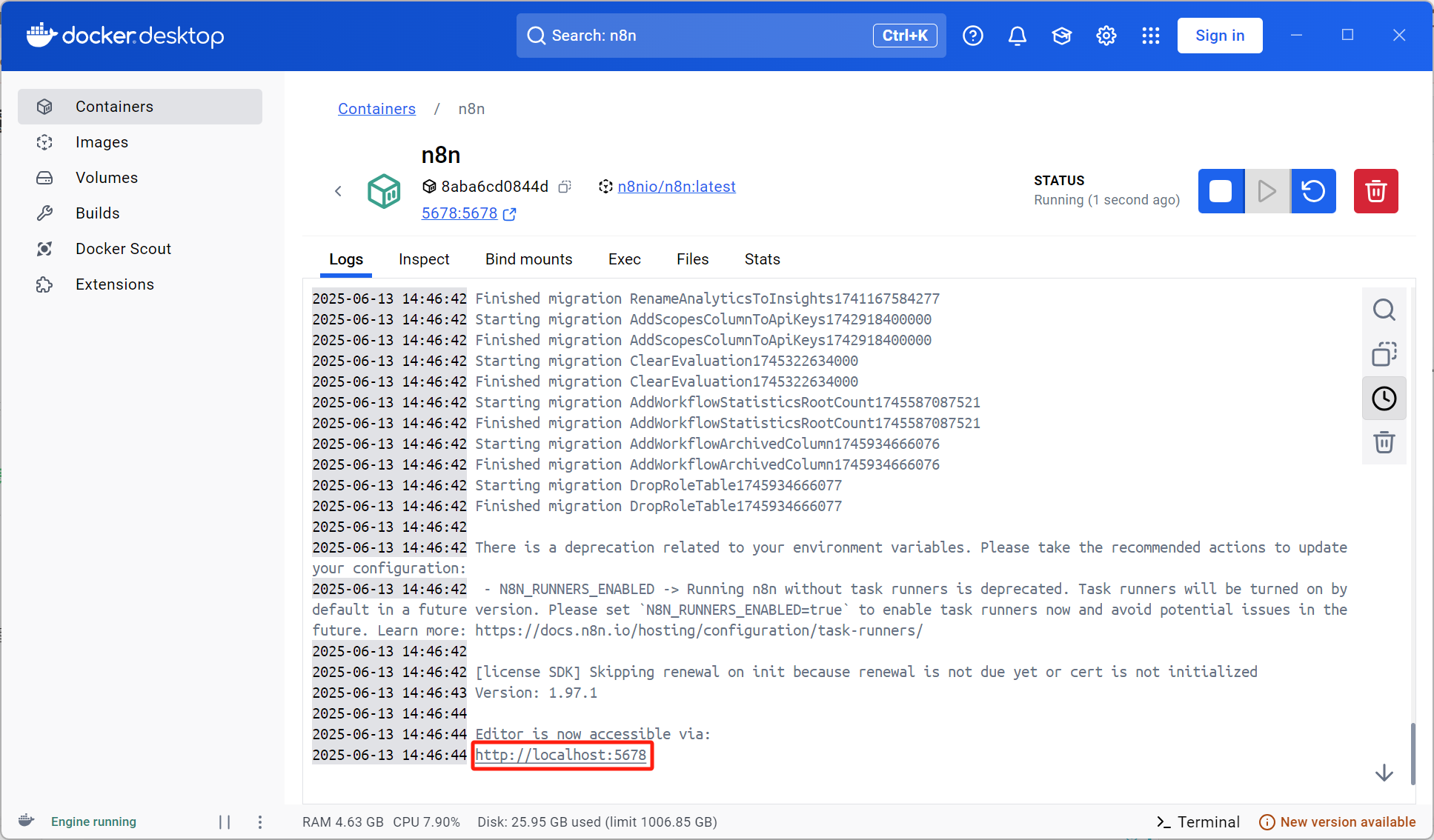This screenshot has height=840, width=1434.
Task: Delete the n8n container with red trash button
Action: pos(1376,191)
